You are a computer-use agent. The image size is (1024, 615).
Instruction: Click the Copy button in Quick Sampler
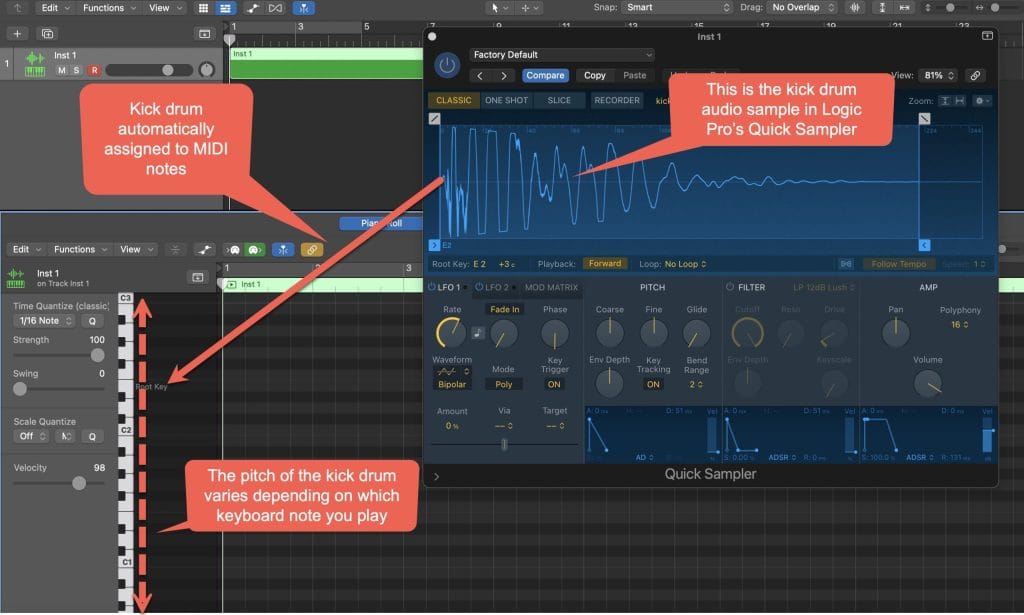point(595,75)
